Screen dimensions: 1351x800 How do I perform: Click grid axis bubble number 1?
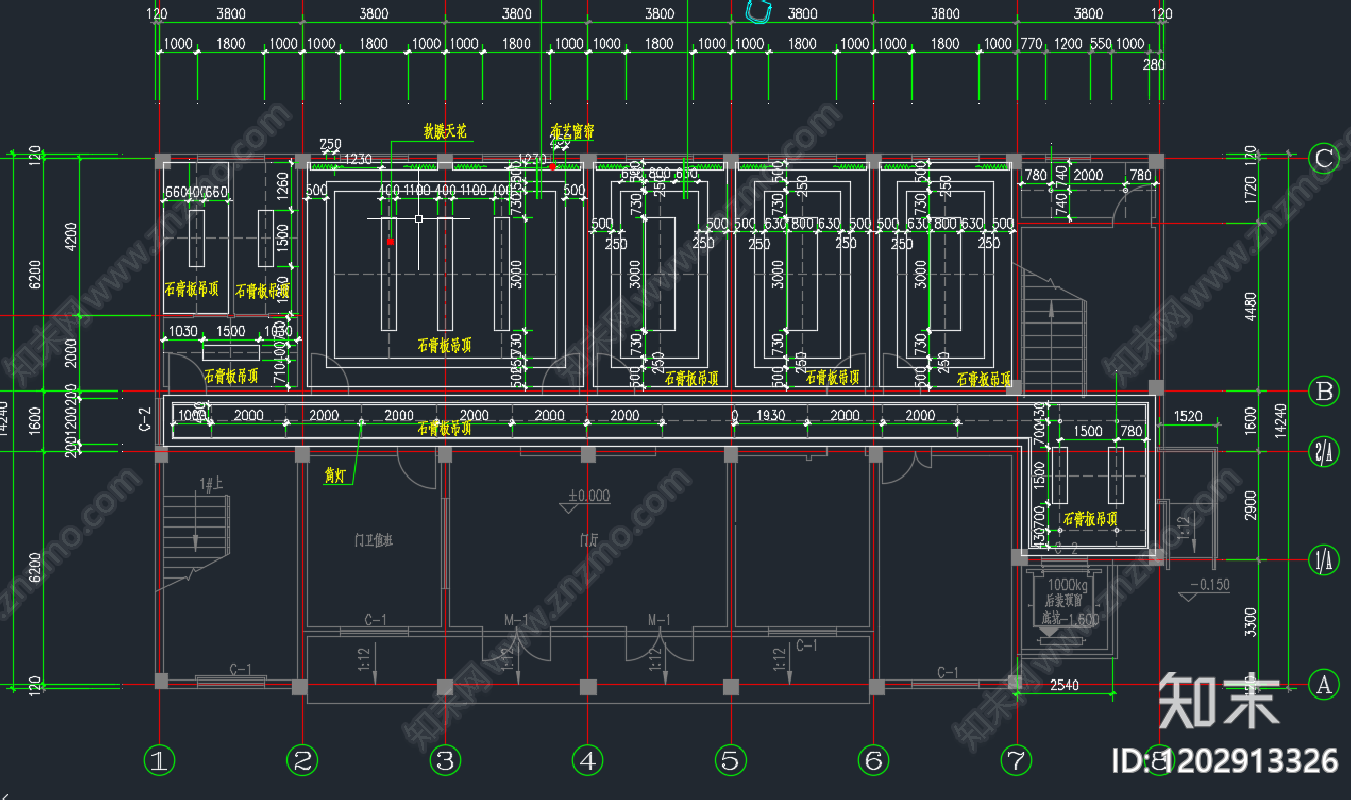coord(159,761)
